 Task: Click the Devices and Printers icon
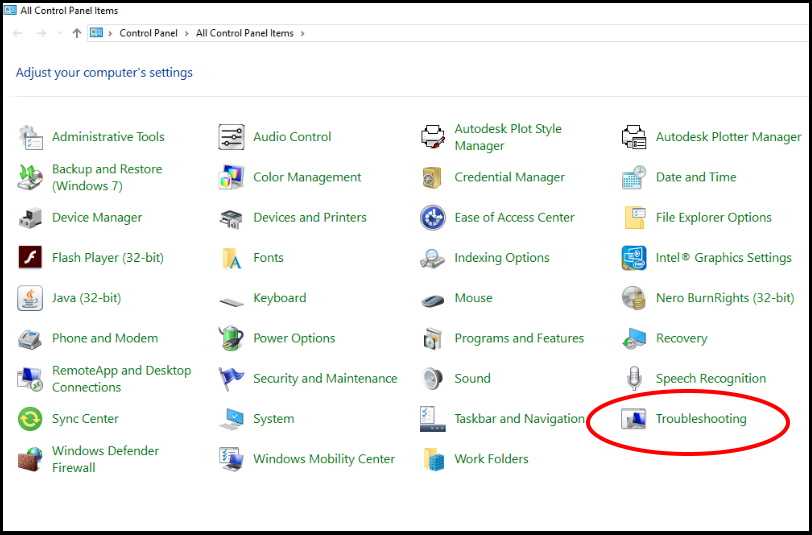pyautogui.click(x=231, y=219)
